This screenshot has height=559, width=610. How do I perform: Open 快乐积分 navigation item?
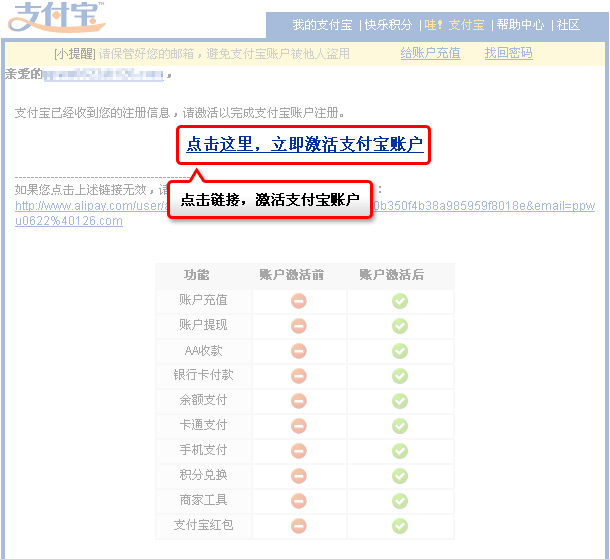point(388,25)
